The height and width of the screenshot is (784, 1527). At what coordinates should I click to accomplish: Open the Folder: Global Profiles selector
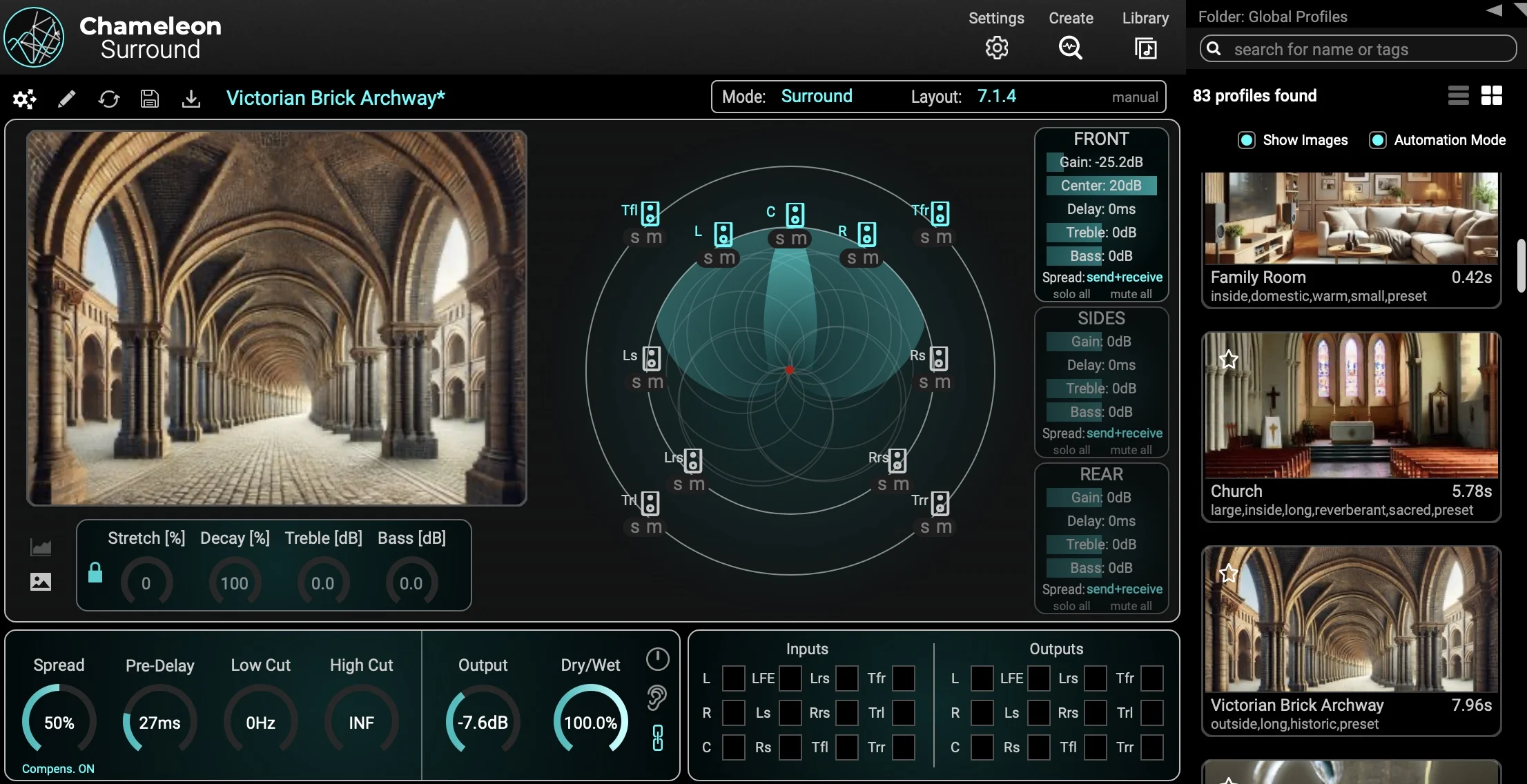pyautogui.click(x=1272, y=16)
